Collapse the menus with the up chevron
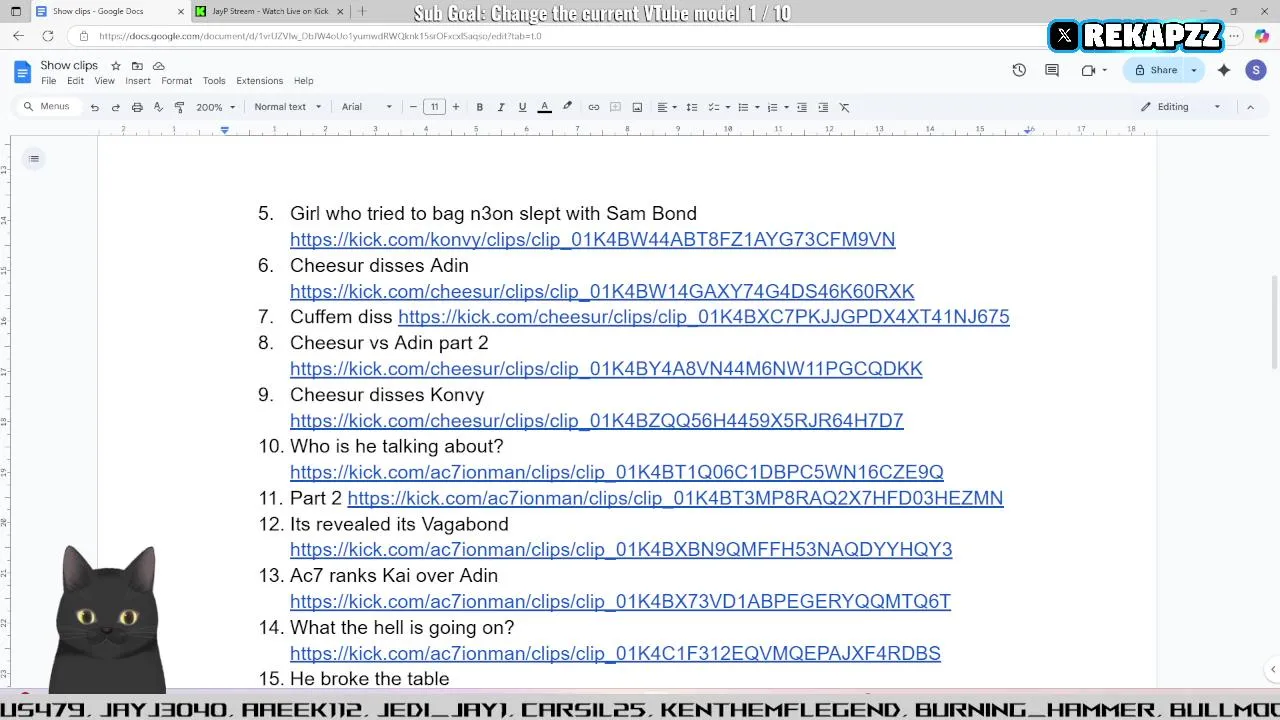Screen dimensions: 1280x720 pos(1250,107)
